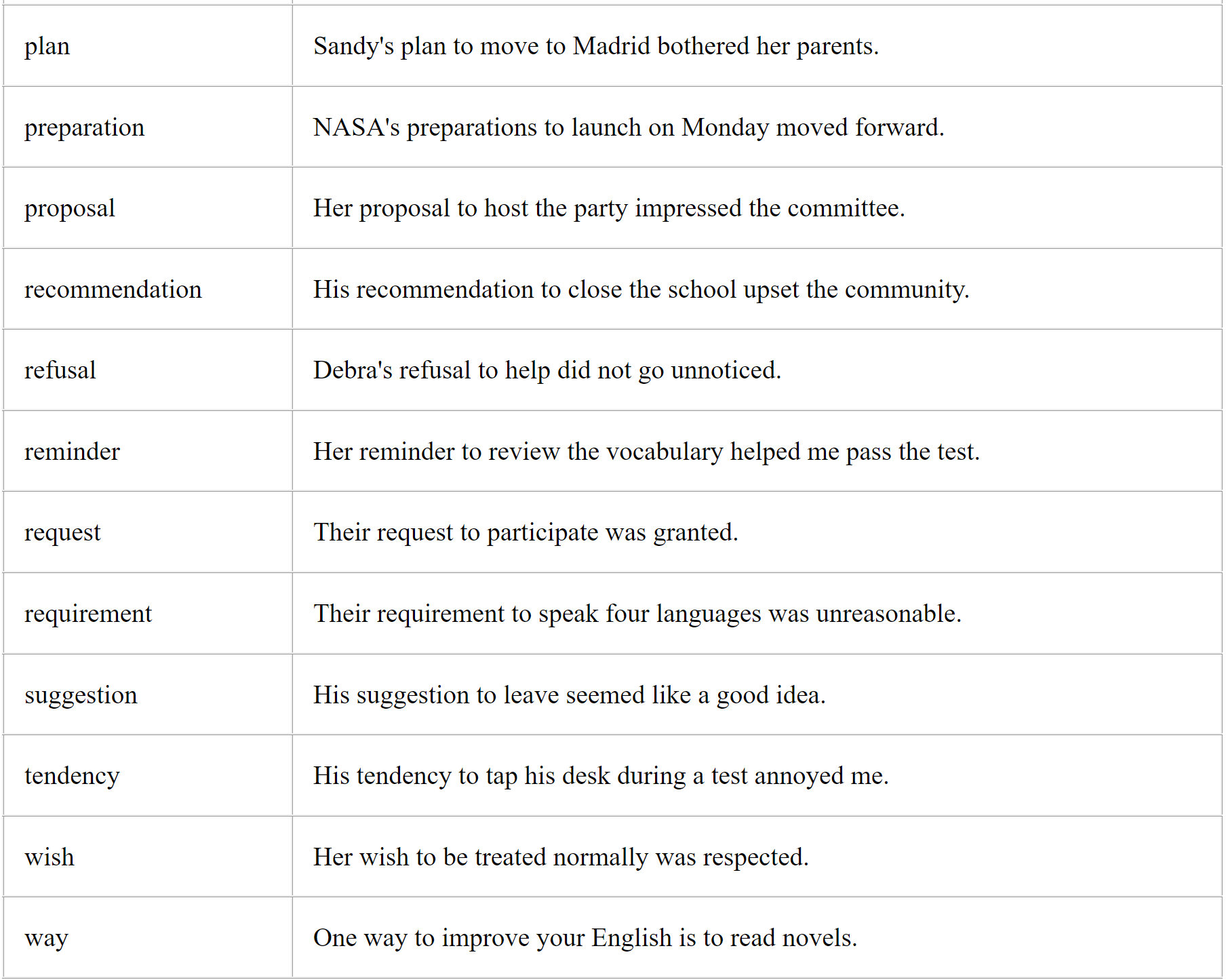Click the sentence about his tendency to tap his desk
The width and height of the screenshot is (1226, 980).
[600, 776]
